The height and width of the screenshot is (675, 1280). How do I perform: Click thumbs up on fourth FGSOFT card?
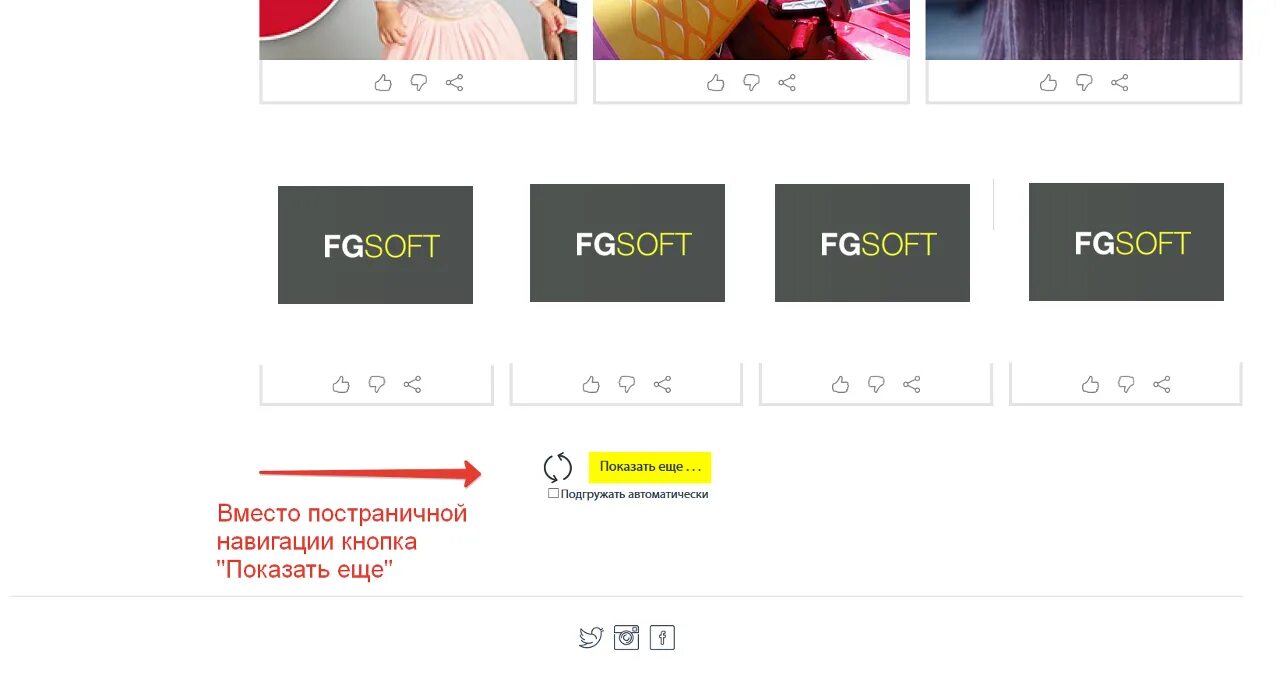[x=1090, y=384]
